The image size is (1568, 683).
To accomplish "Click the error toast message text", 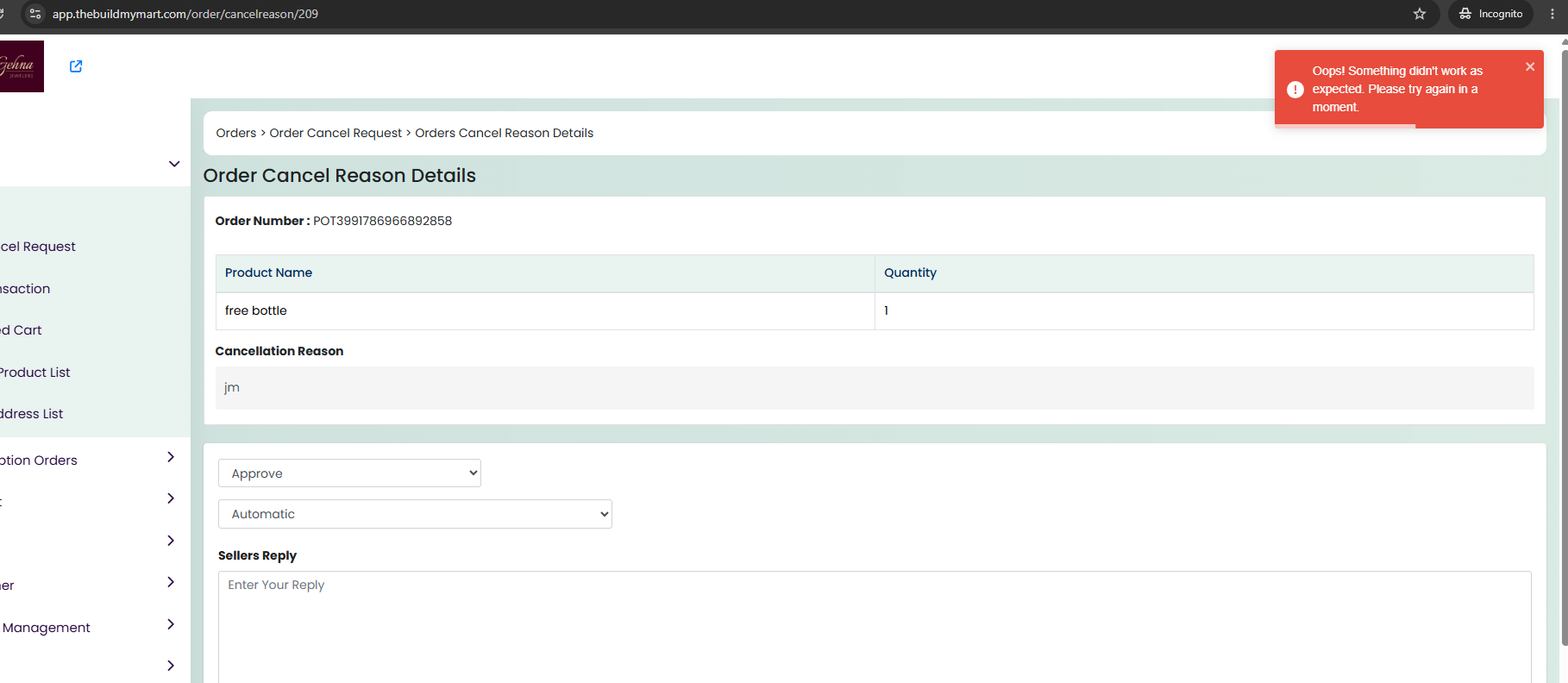I will coord(1397,89).
